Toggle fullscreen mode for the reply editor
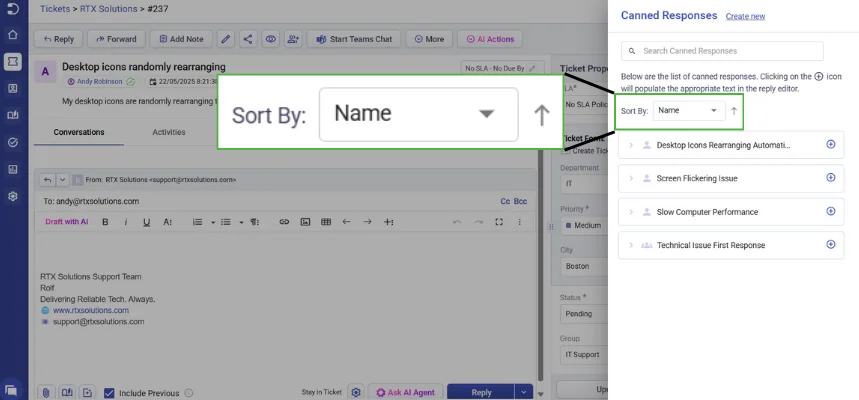This screenshot has width=859, height=400. [499, 222]
